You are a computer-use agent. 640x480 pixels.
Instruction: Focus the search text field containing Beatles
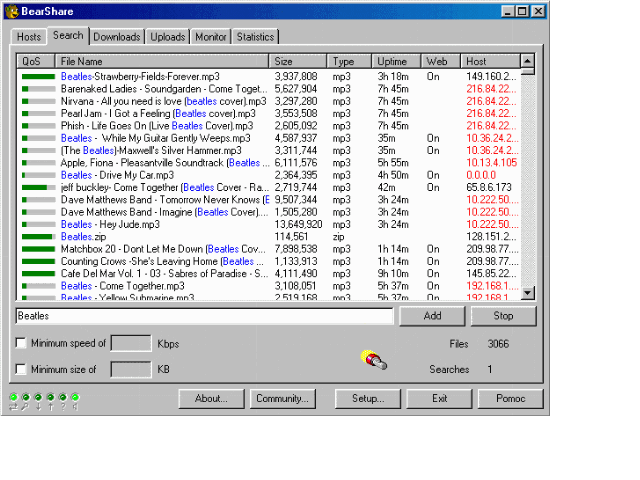204,316
